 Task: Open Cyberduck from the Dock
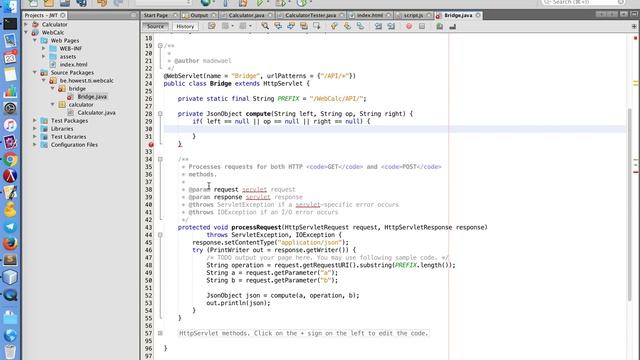[10, 209]
